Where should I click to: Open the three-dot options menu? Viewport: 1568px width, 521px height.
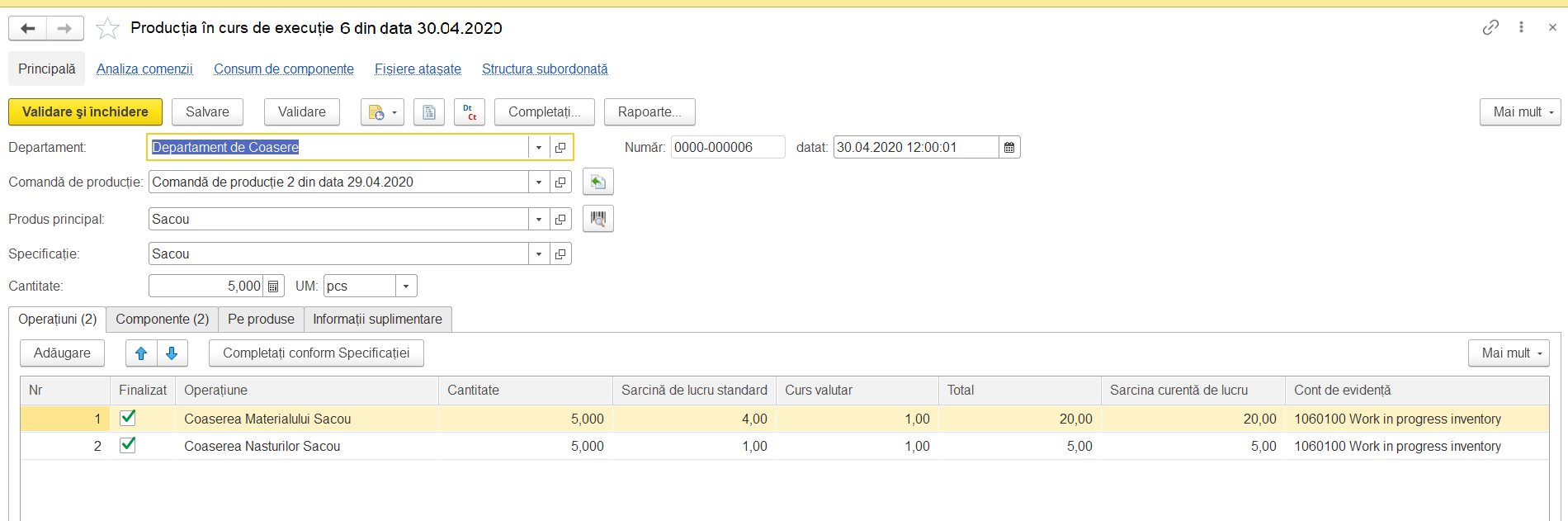(x=1521, y=27)
